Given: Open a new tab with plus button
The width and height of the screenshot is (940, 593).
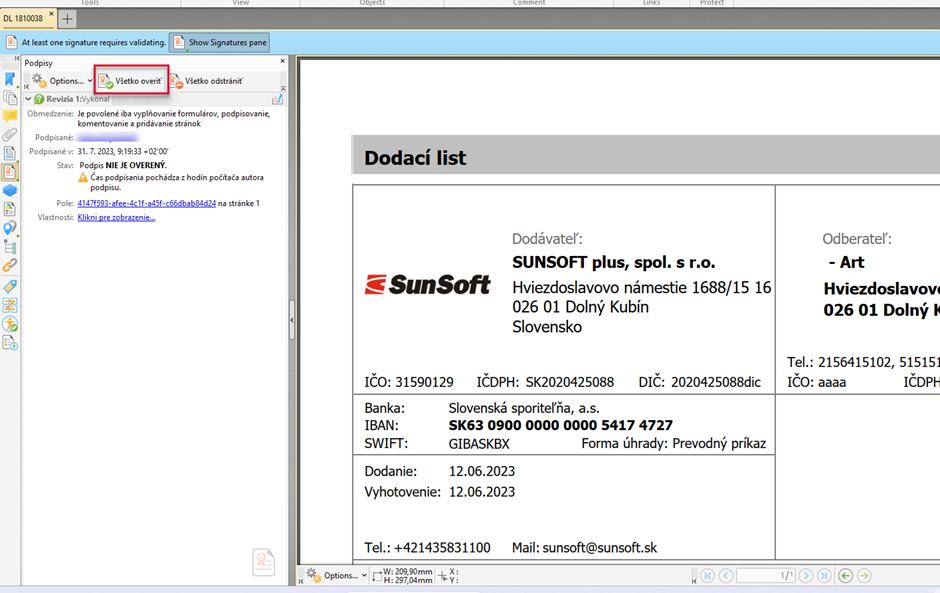Looking at the screenshot, I should (x=67, y=19).
